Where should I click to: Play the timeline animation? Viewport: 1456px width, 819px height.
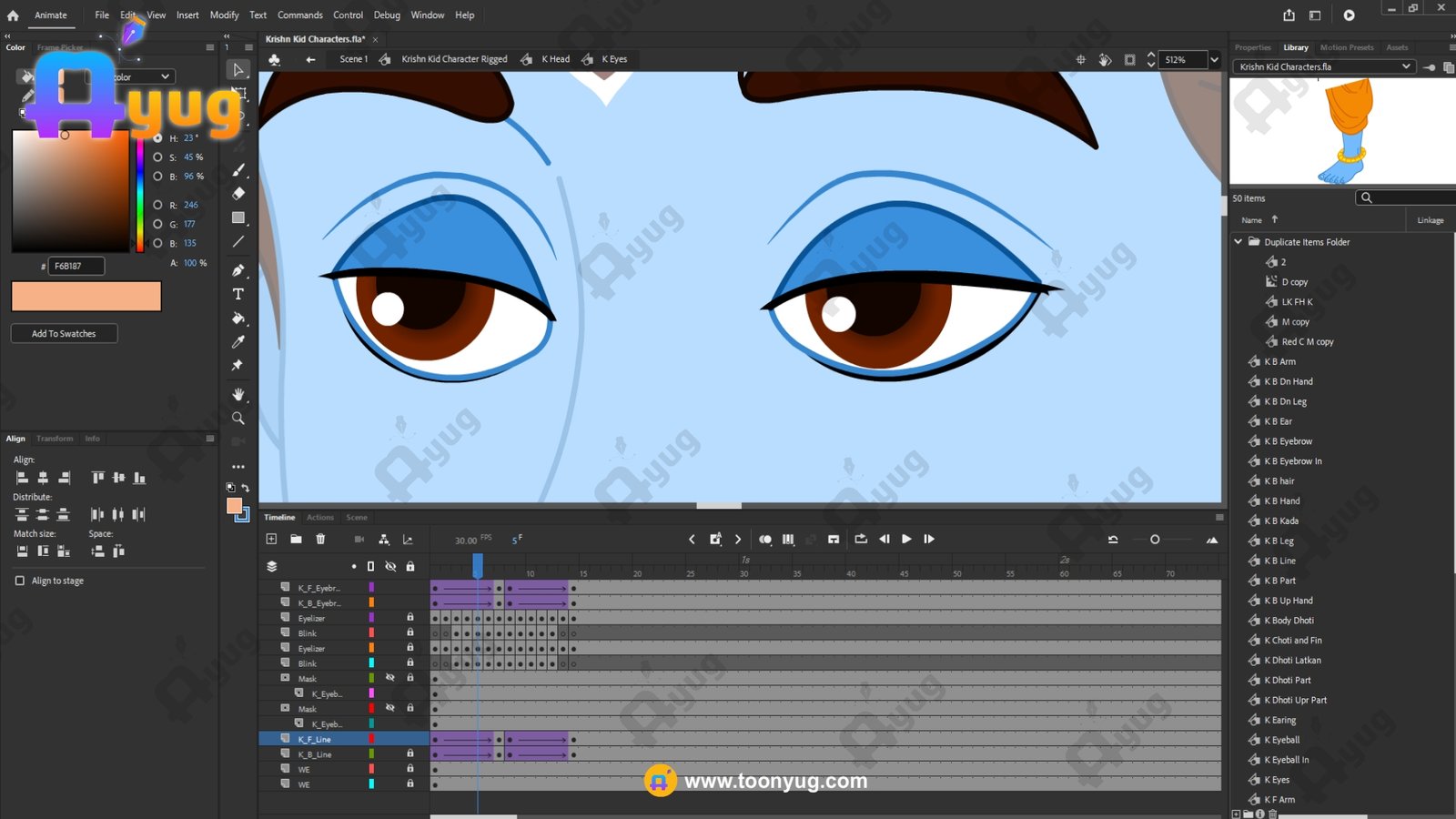point(906,539)
